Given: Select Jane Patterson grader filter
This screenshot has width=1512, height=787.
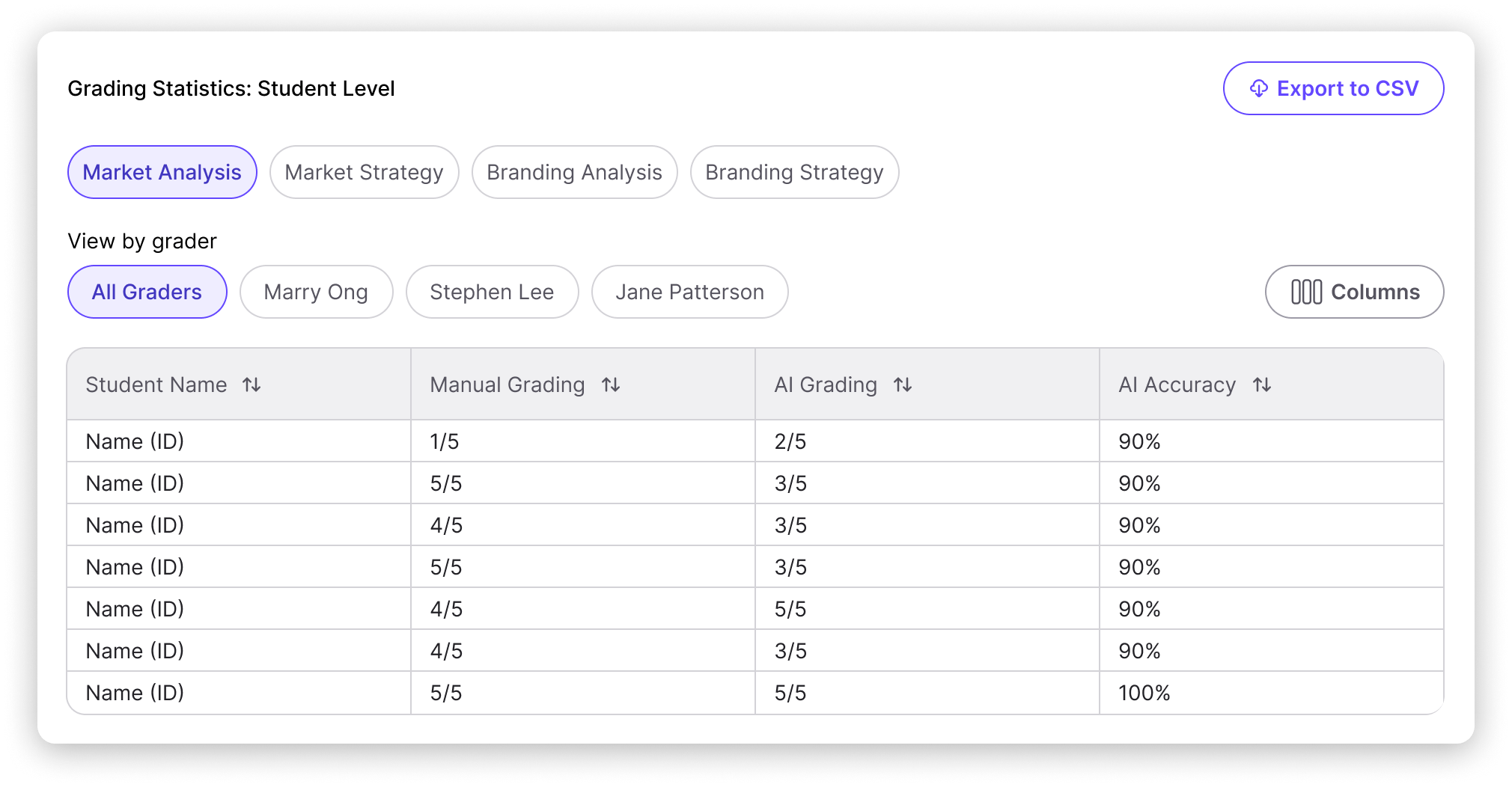Looking at the screenshot, I should tap(689, 292).
